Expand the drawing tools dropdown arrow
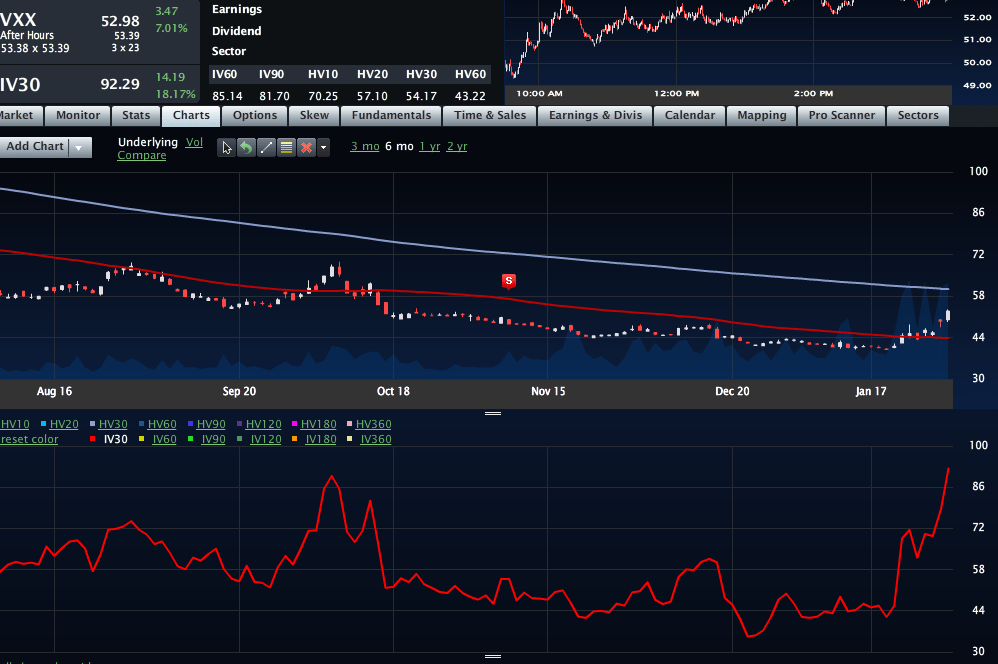Screen dimensions: 998x664 click(x=323, y=147)
